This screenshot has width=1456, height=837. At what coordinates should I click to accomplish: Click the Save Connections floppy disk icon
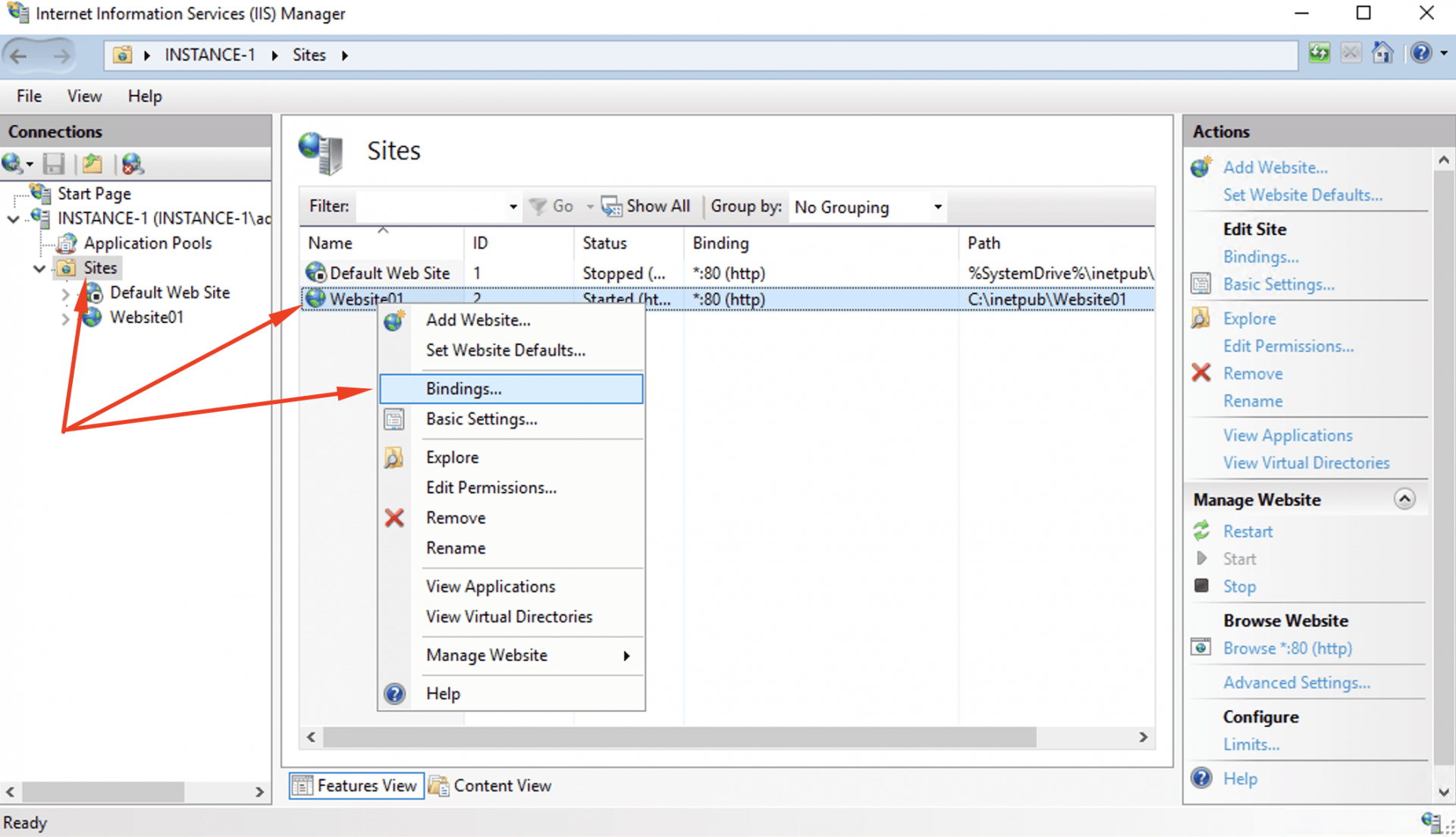pyautogui.click(x=53, y=164)
